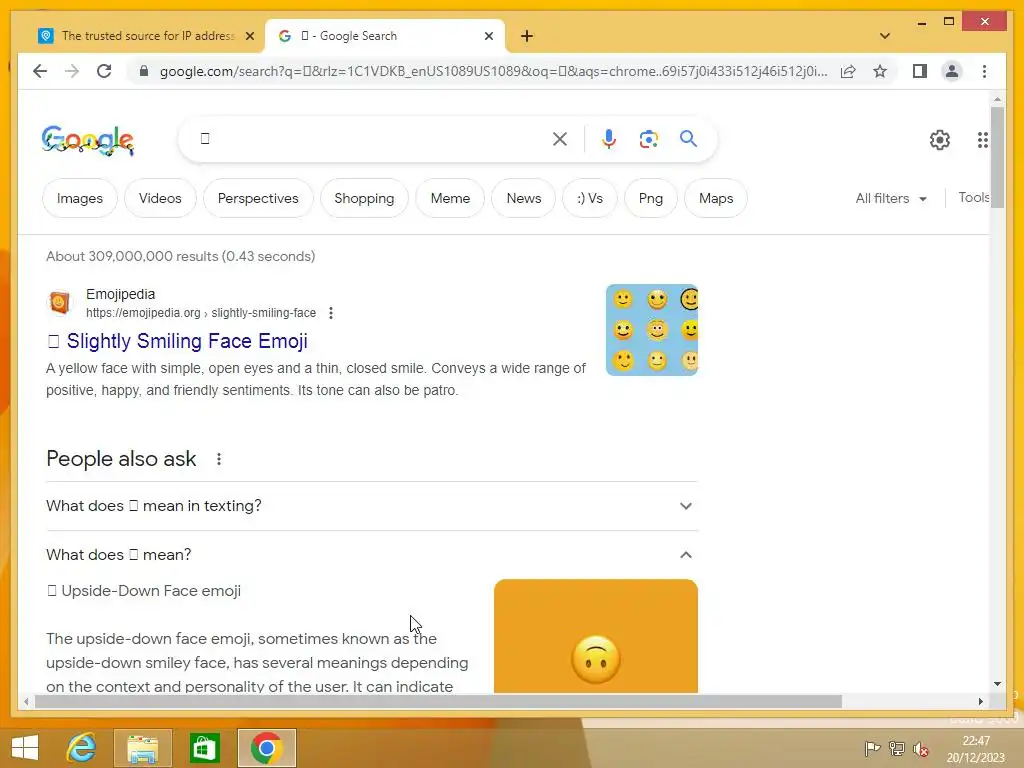Screen dimensions: 1024x768
Task: Select the News filter chip
Action: tap(524, 198)
